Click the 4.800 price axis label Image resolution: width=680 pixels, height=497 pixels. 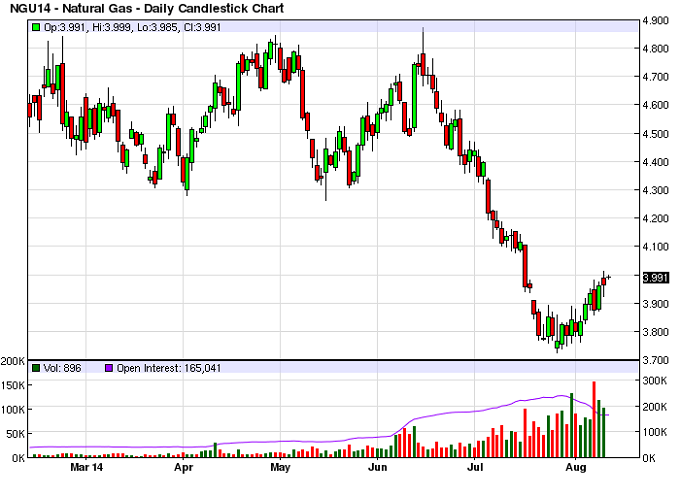click(x=655, y=49)
